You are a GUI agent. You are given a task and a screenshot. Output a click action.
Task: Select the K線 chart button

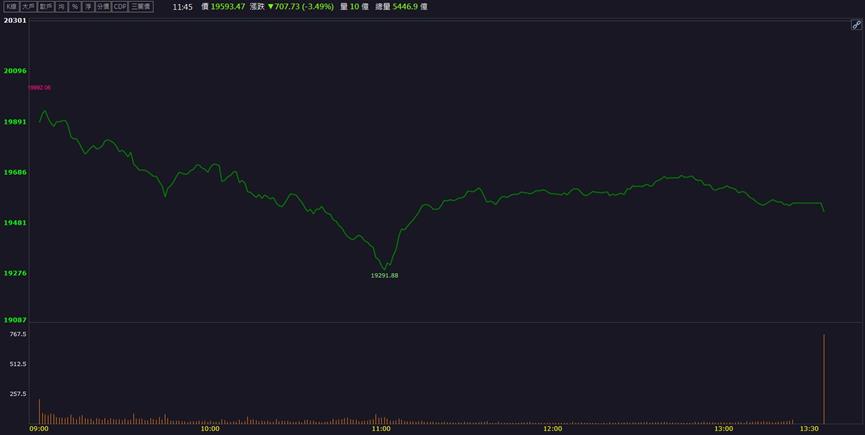pyautogui.click(x=12, y=7)
